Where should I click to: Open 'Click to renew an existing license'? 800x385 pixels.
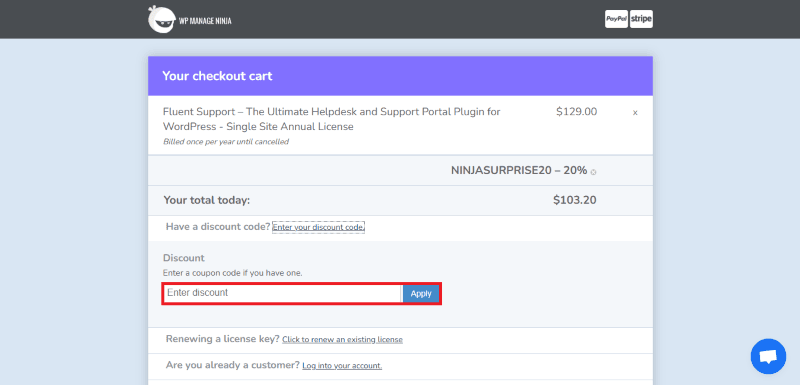[342, 340]
